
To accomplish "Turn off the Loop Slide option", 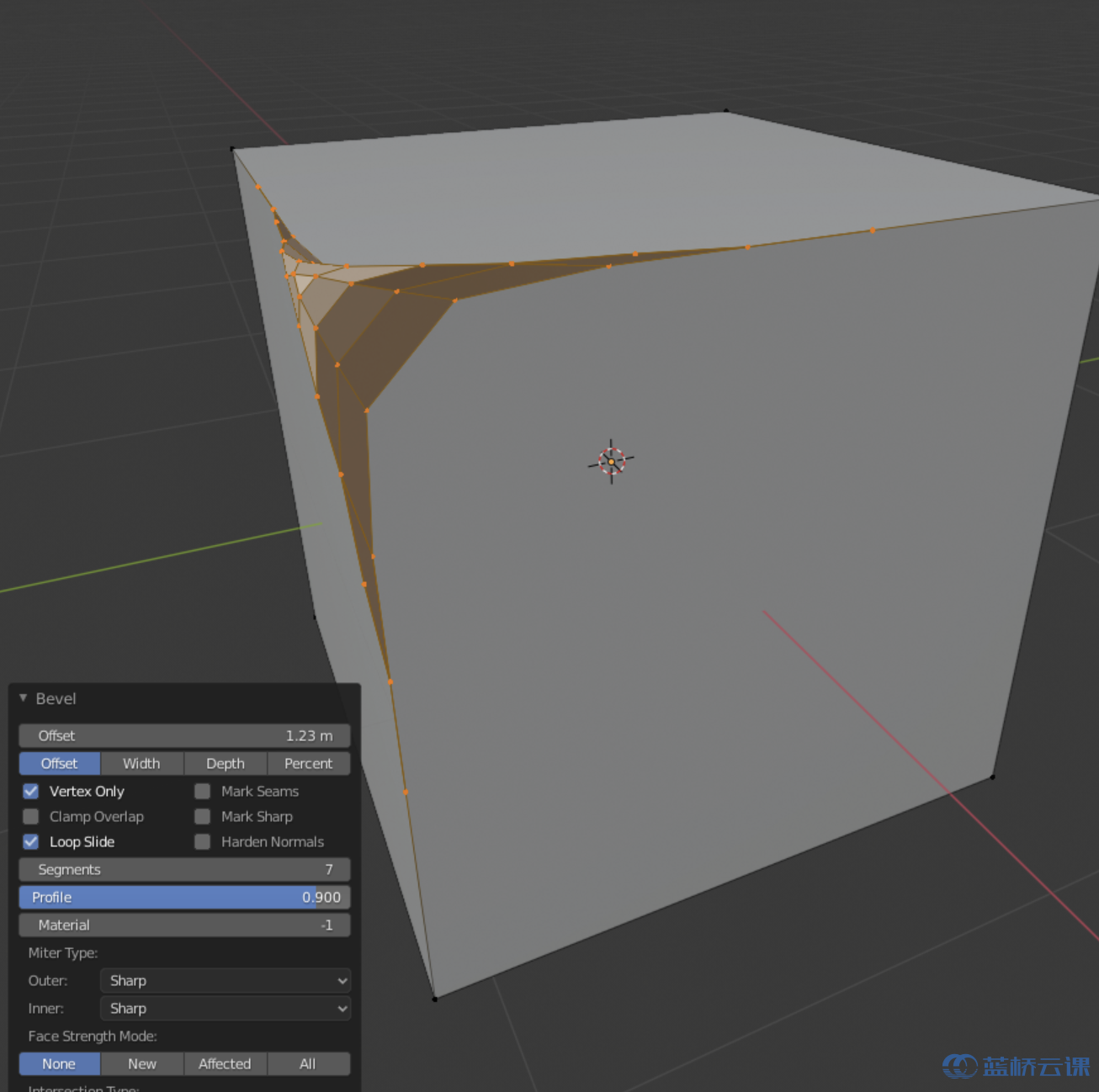I will pyautogui.click(x=31, y=841).
